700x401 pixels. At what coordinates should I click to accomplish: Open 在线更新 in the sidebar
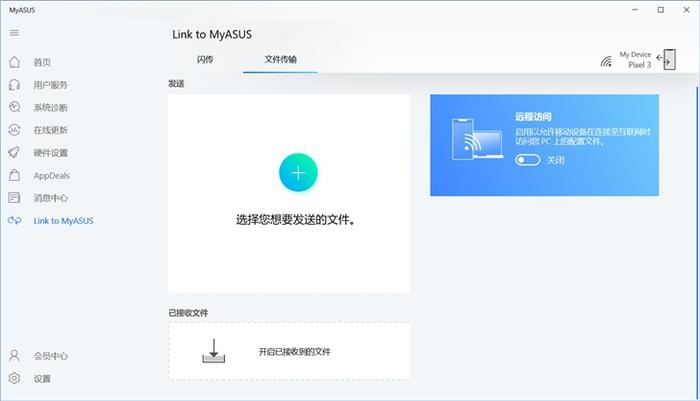click(x=50, y=130)
